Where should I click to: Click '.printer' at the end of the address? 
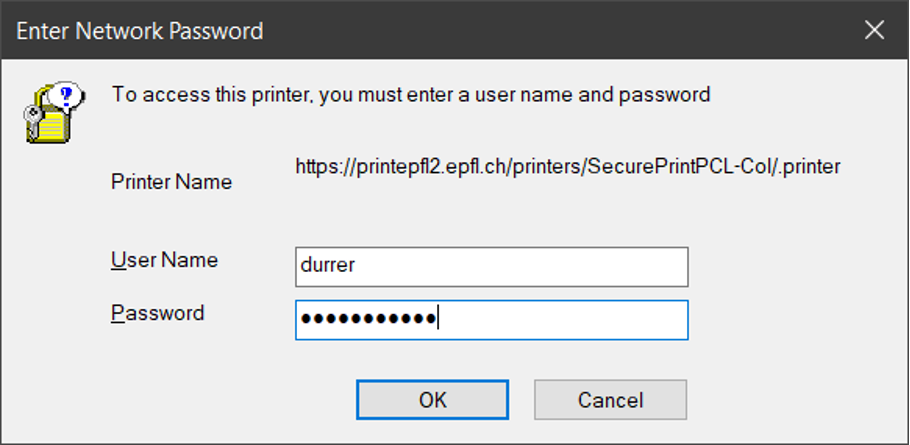pyautogui.click(x=811, y=167)
